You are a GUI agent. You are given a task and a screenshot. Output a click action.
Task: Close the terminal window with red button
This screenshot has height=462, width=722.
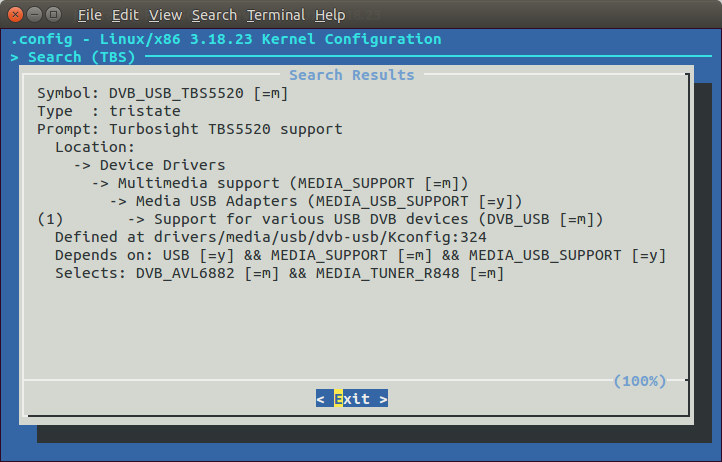[15, 15]
